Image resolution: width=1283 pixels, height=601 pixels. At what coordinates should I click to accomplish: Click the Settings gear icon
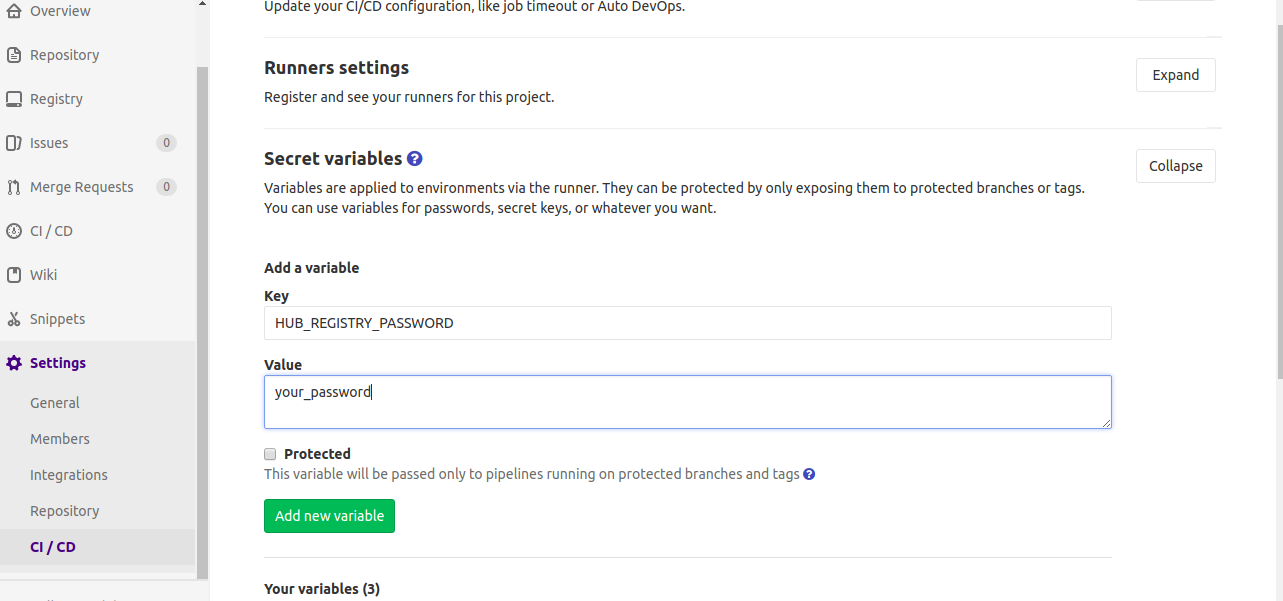coord(14,363)
